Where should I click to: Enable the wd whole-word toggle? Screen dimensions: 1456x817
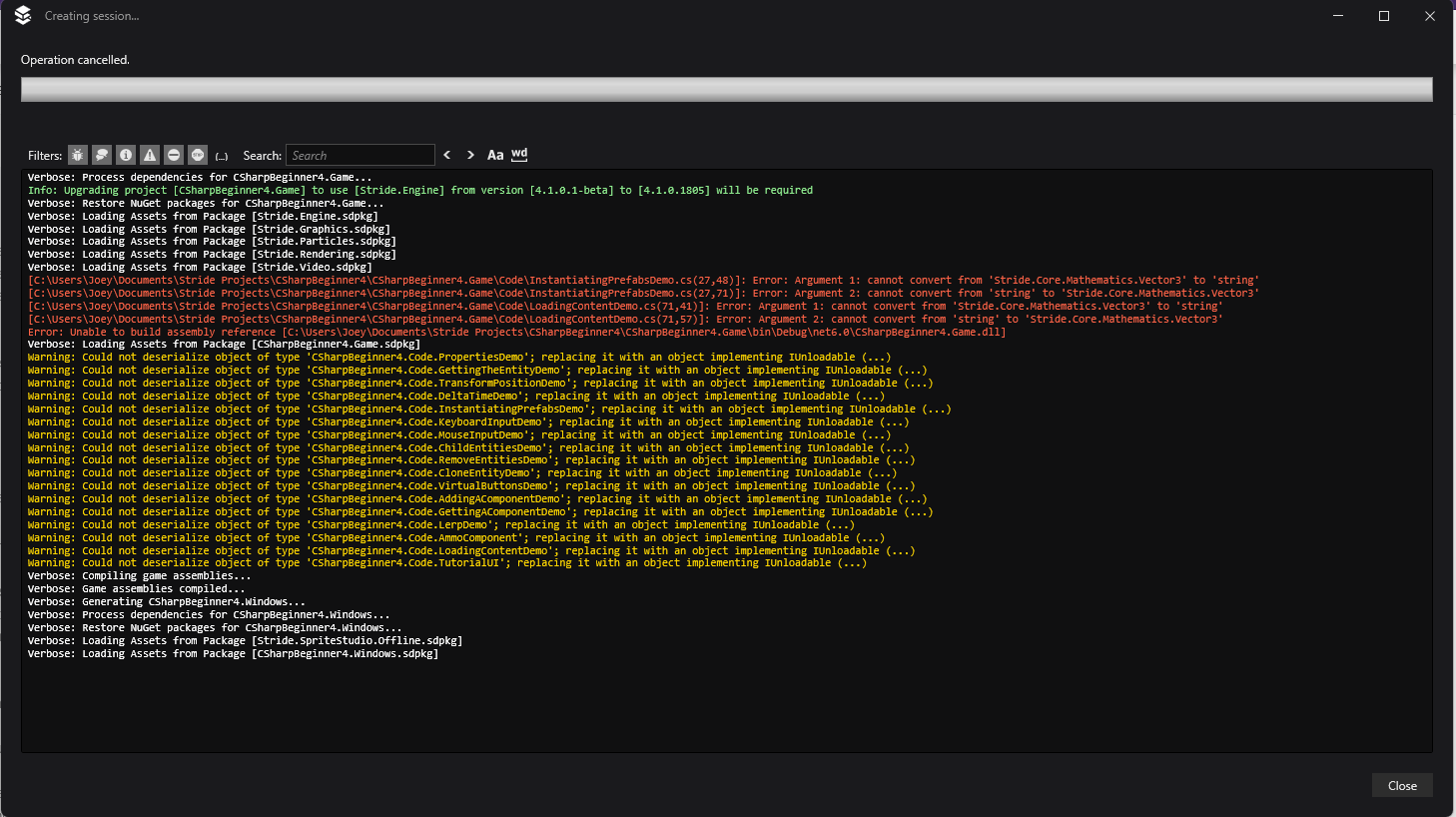(518, 155)
